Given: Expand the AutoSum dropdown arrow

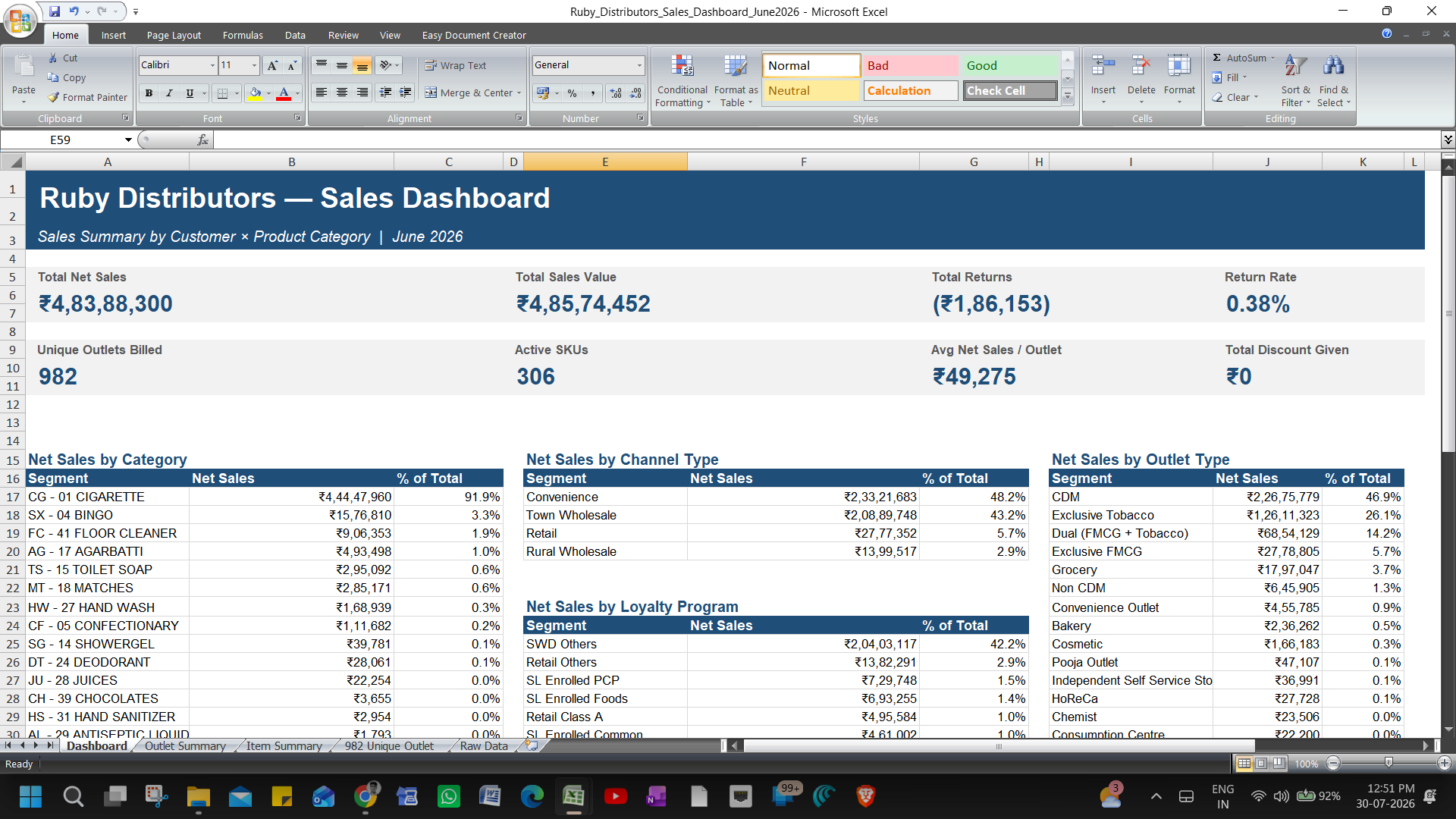Looking at the screenshot, I should [1273, 58].
